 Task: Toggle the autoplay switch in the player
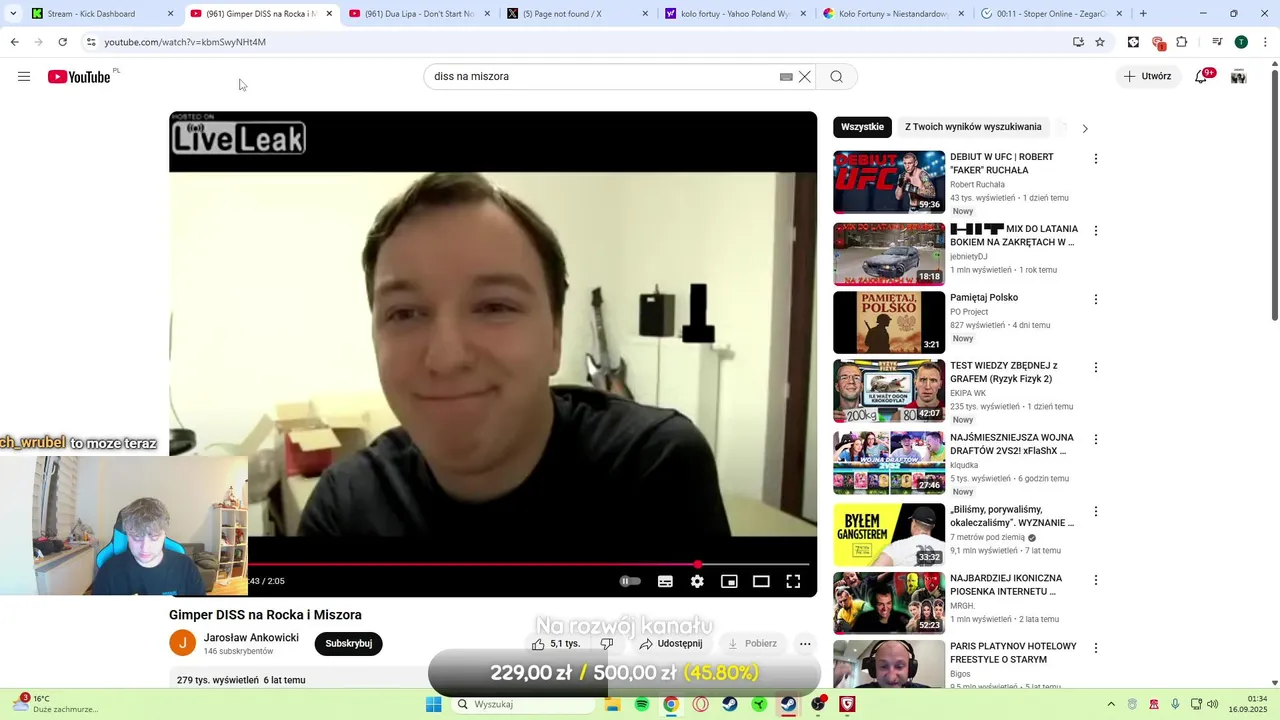coord(630,581)
